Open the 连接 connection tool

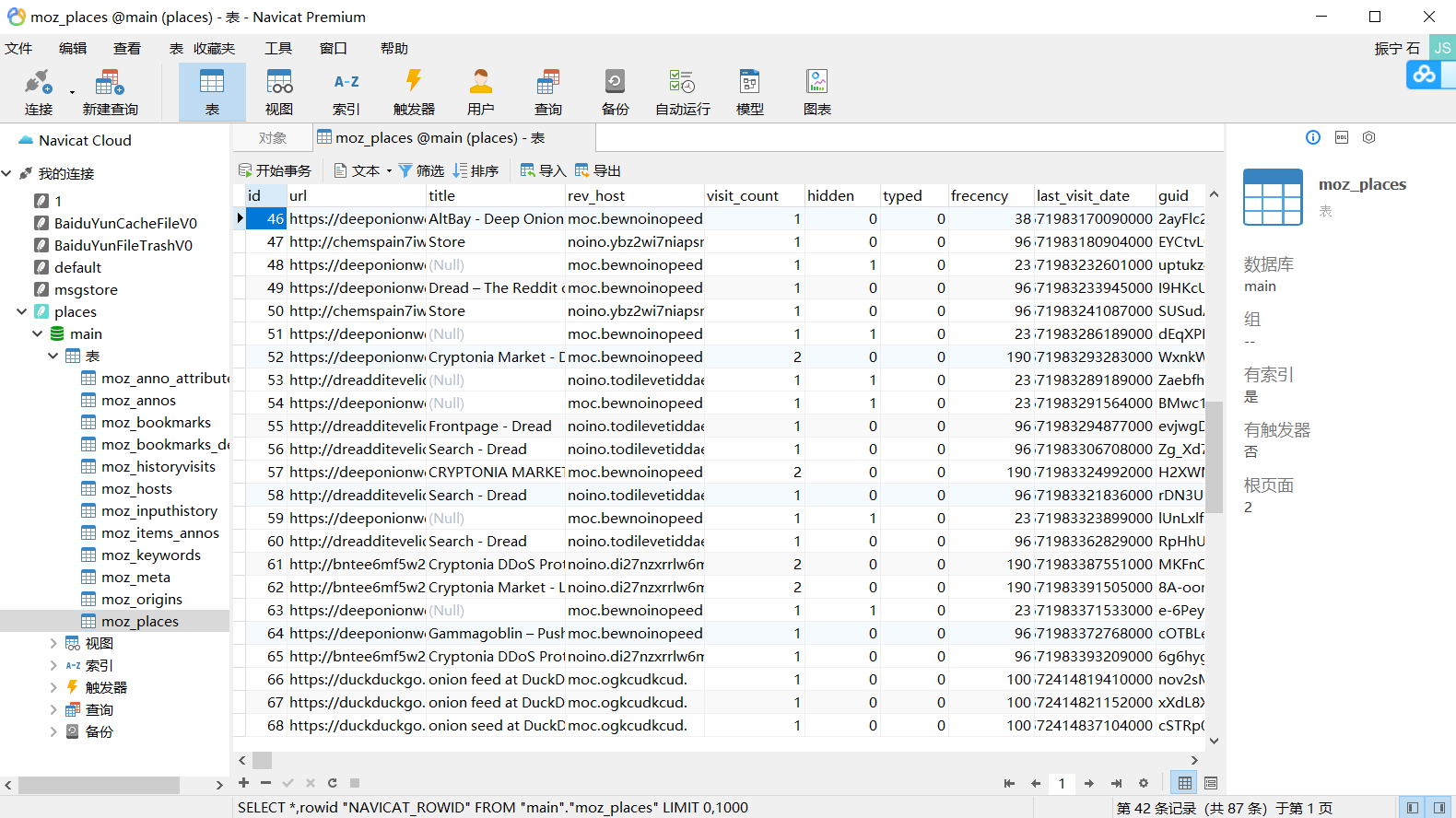tap(38, 92)
